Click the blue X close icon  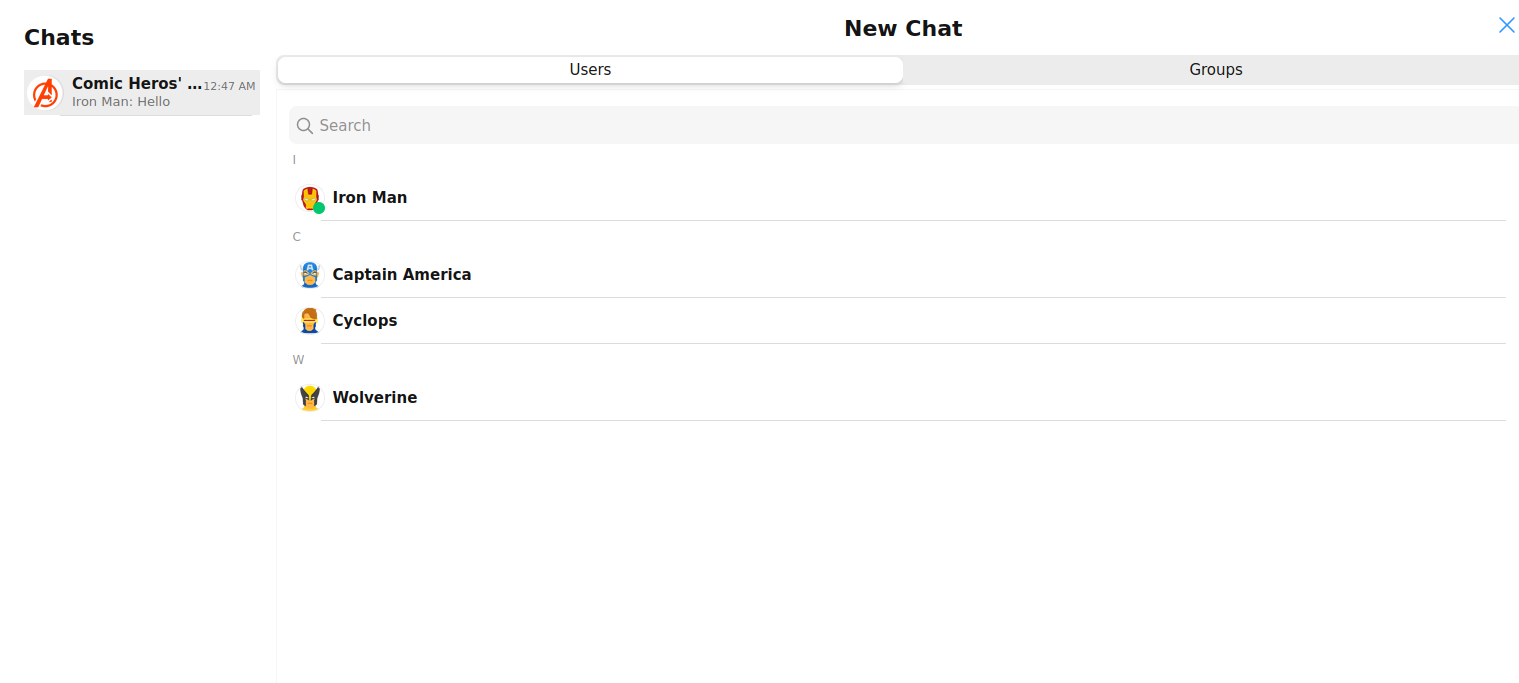1507,25
